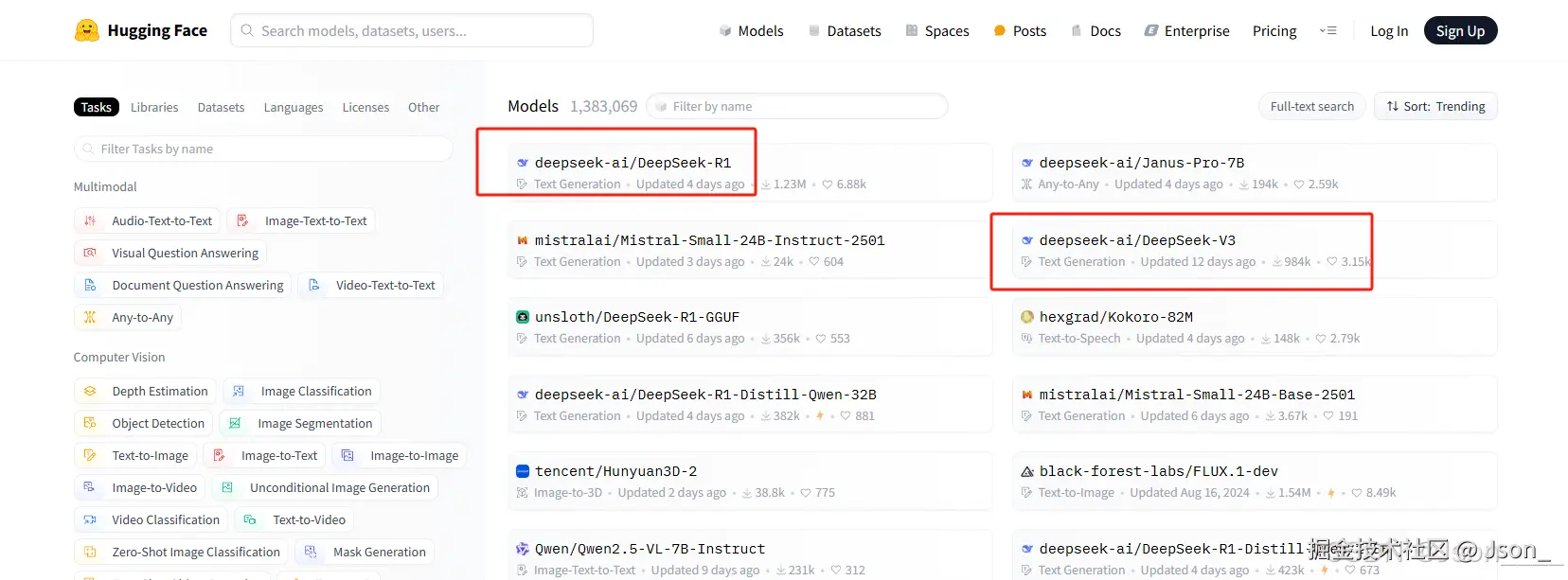Select the Mask Generation task tag

(365, 552)
